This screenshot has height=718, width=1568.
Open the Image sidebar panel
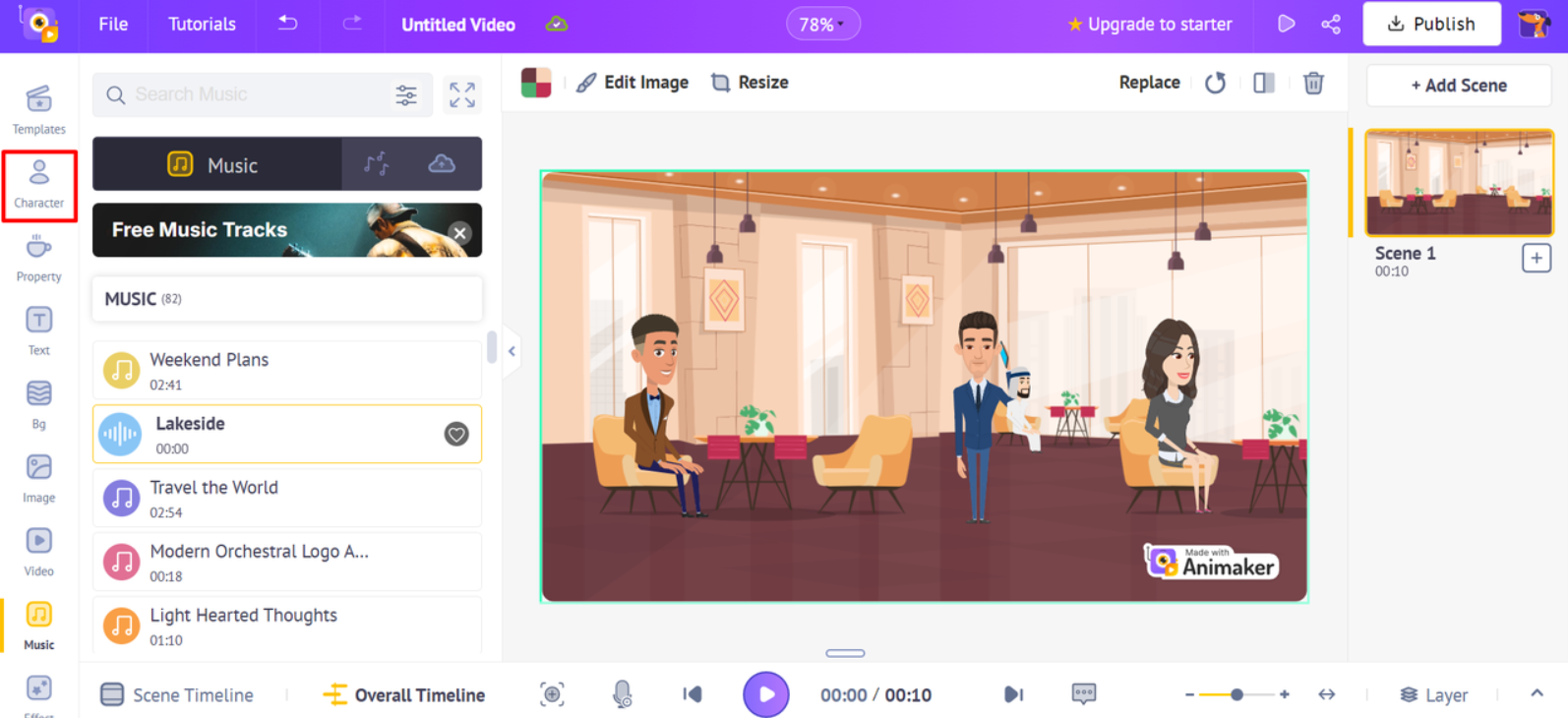38,479
